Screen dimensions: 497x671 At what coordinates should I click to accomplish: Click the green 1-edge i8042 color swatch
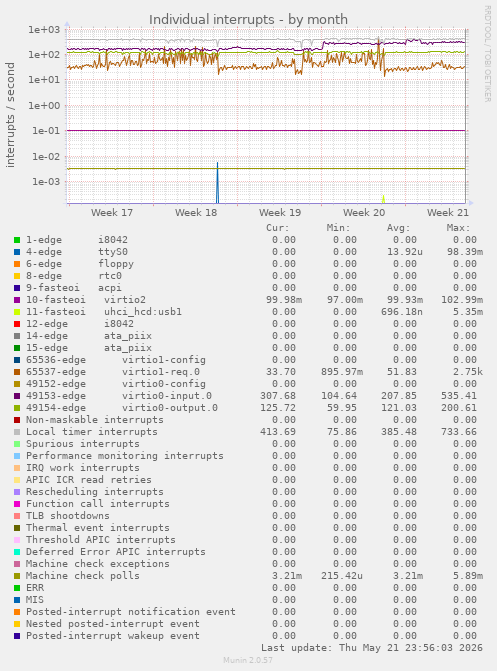(x=17, y=240)
